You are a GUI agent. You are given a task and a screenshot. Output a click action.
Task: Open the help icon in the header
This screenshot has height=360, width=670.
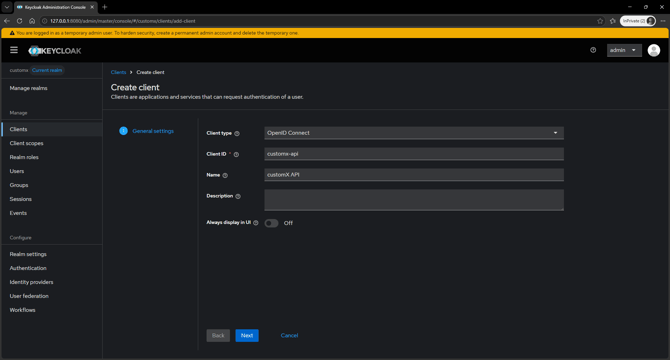(x=593, y=50)
